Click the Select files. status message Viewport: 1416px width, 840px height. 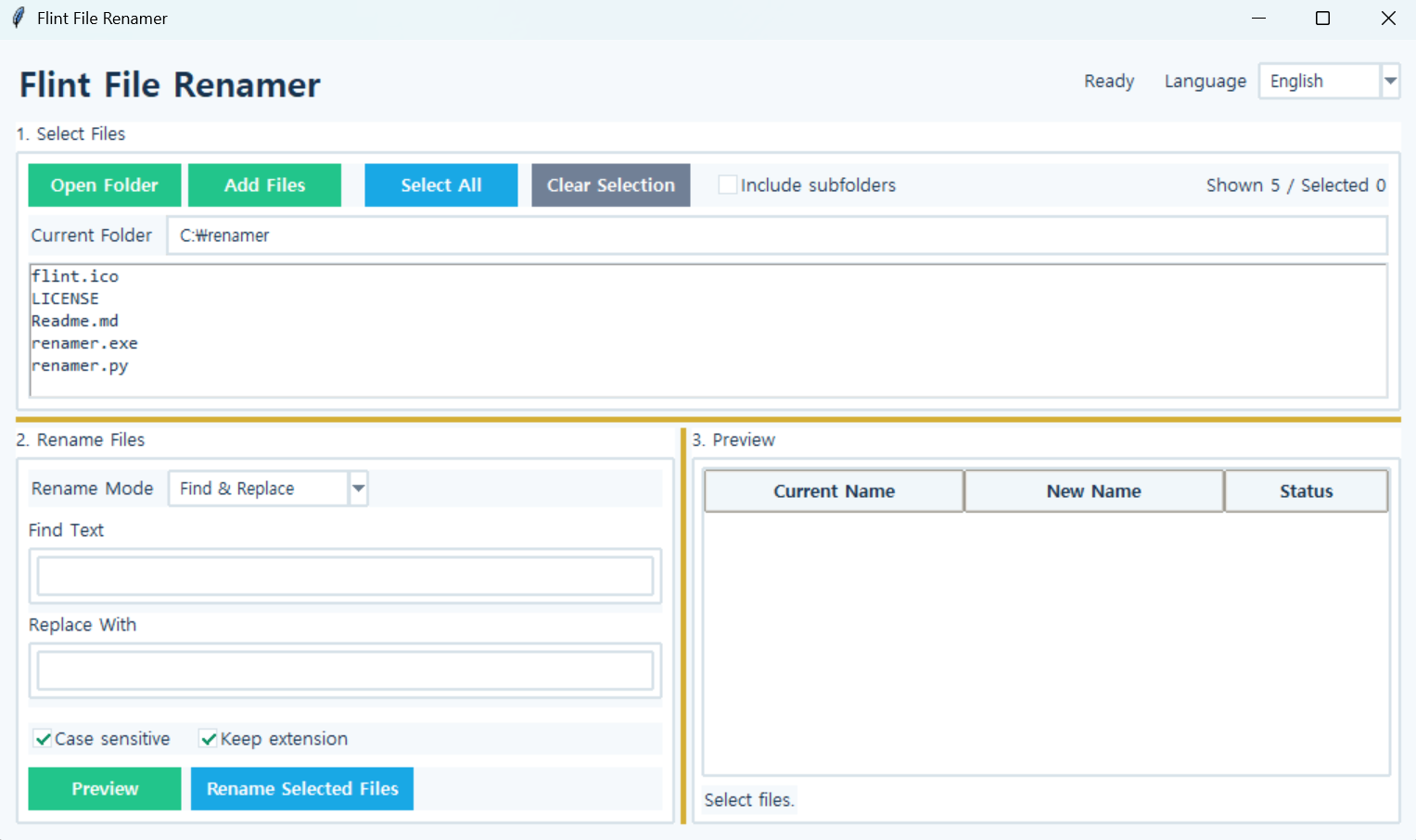(749, 800)
